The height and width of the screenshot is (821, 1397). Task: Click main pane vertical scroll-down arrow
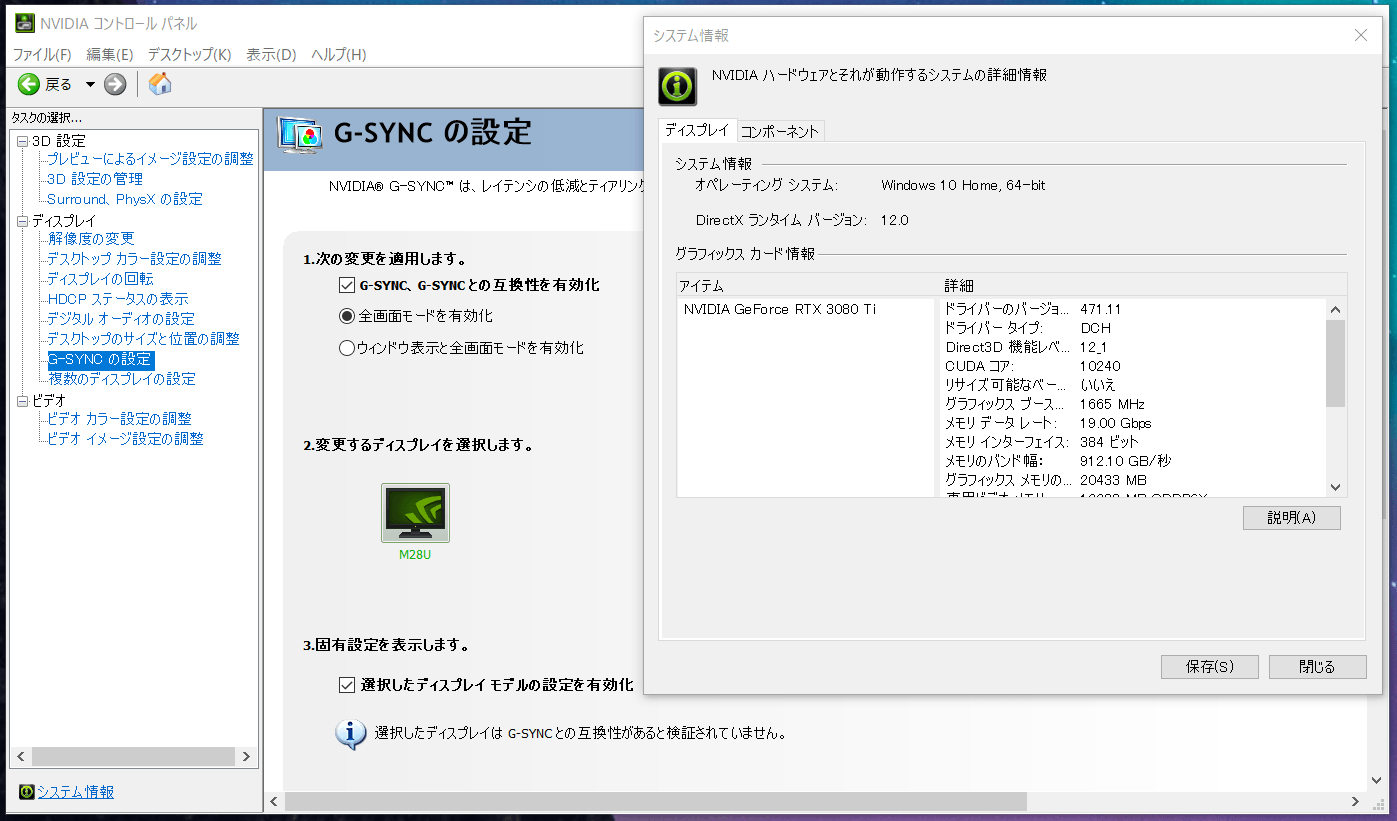click(x=1375, y=780)
